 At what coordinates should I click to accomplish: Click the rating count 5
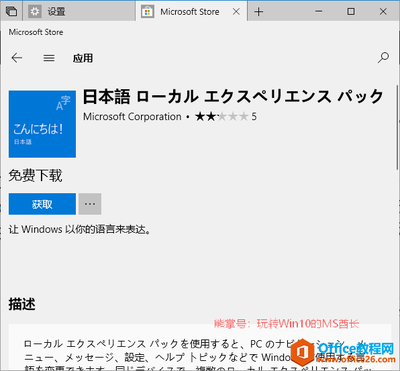254,117
